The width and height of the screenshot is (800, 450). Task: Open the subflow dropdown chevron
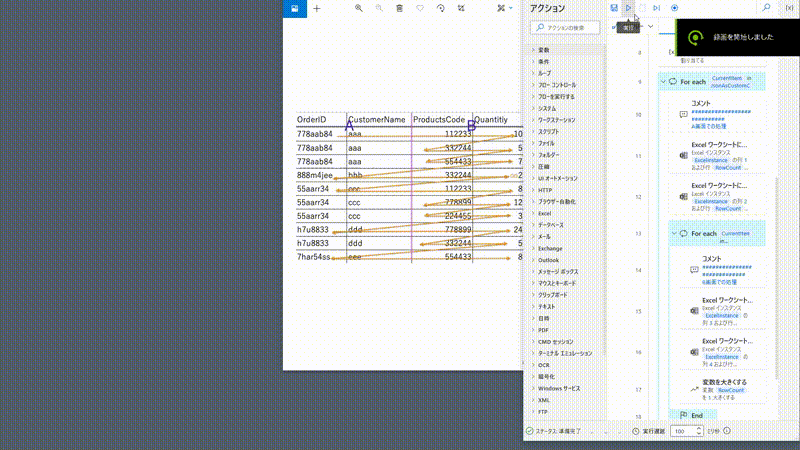point(651,27)
